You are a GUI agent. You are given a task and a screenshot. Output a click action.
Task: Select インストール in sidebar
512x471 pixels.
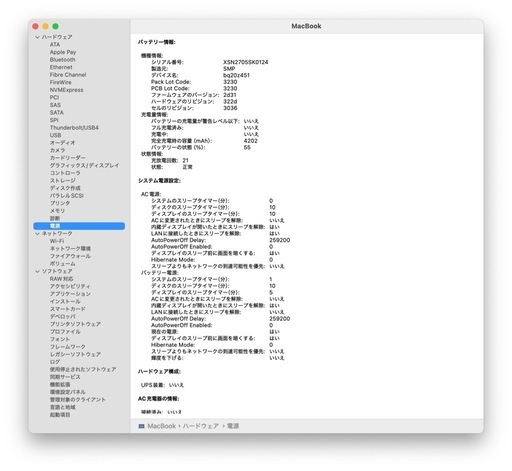pos(65,301)
